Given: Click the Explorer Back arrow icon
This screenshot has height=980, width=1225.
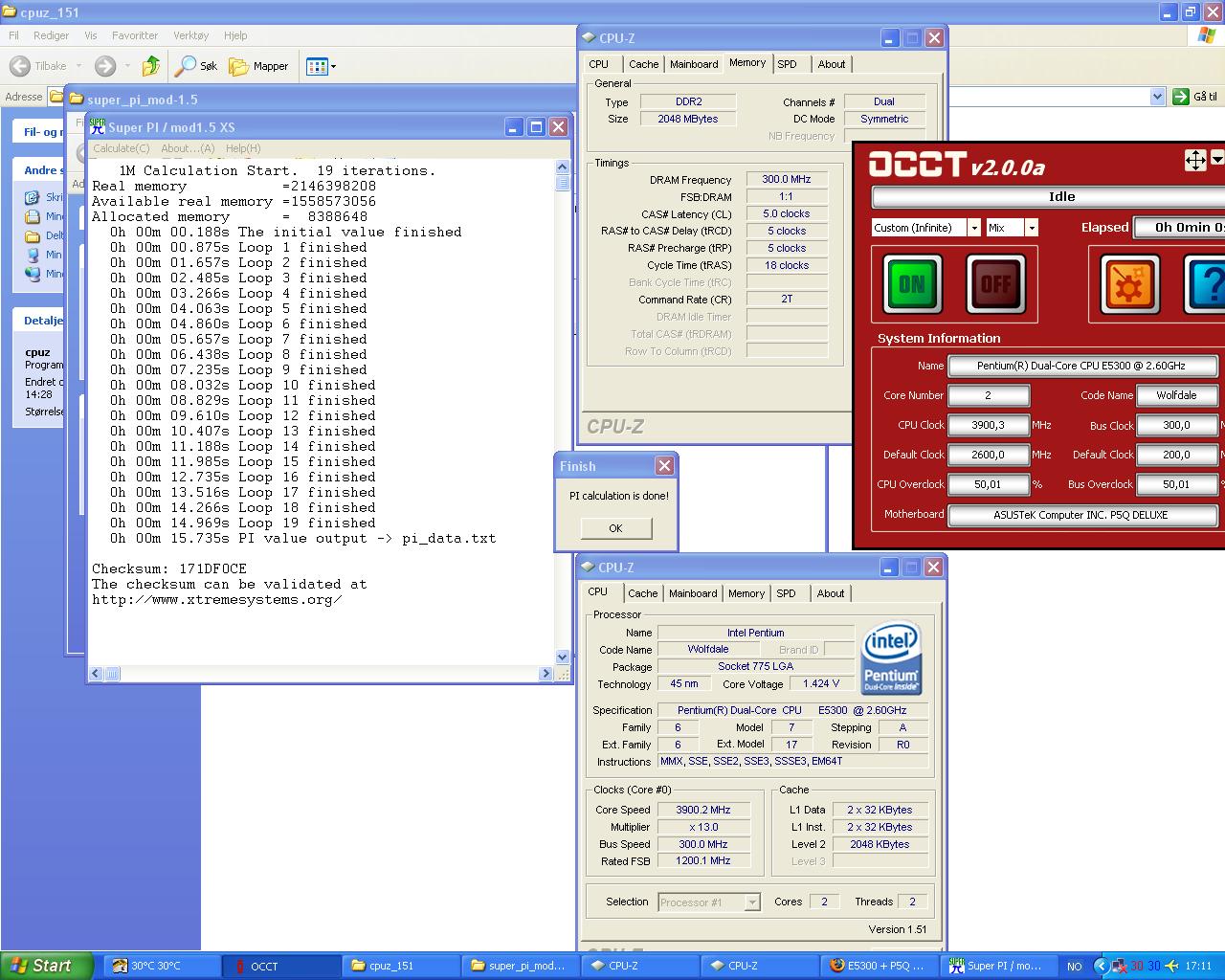Looking at the screenshot, I should [19, 66].
